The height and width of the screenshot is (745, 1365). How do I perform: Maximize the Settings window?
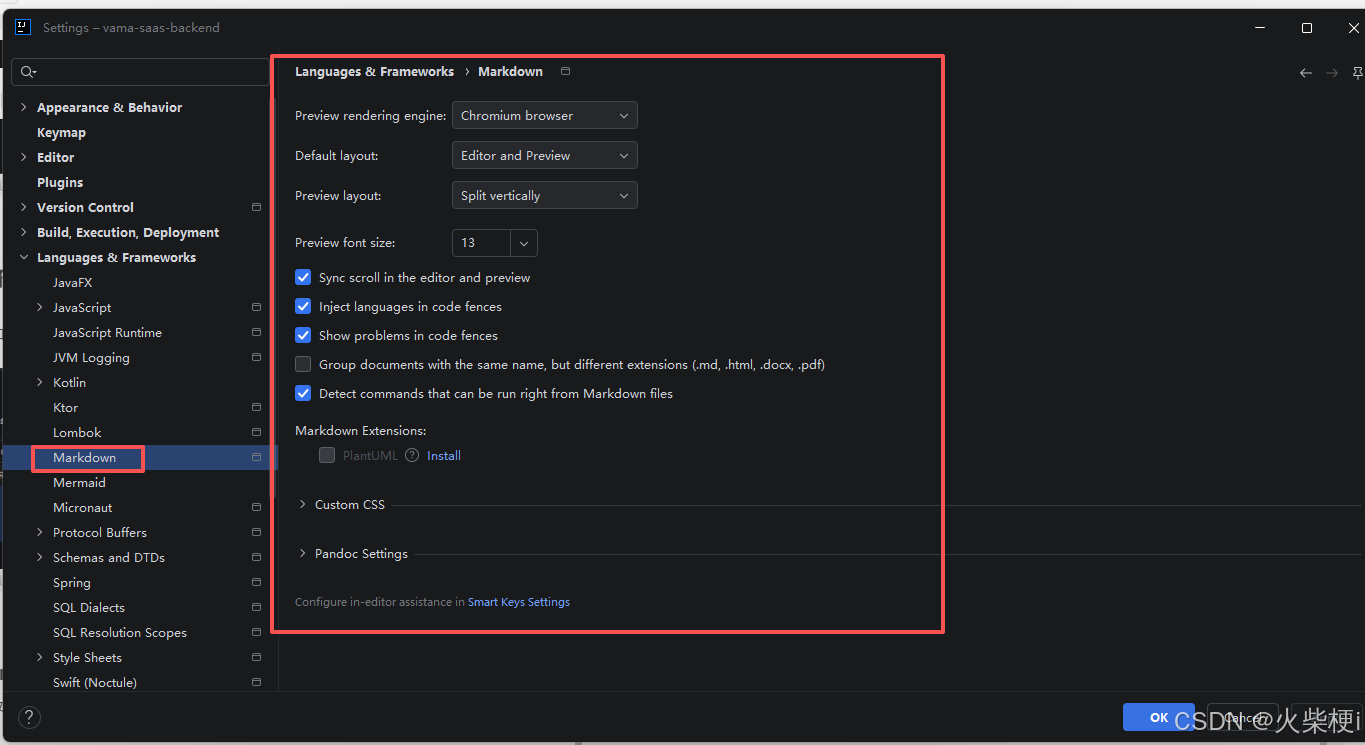1307,28
